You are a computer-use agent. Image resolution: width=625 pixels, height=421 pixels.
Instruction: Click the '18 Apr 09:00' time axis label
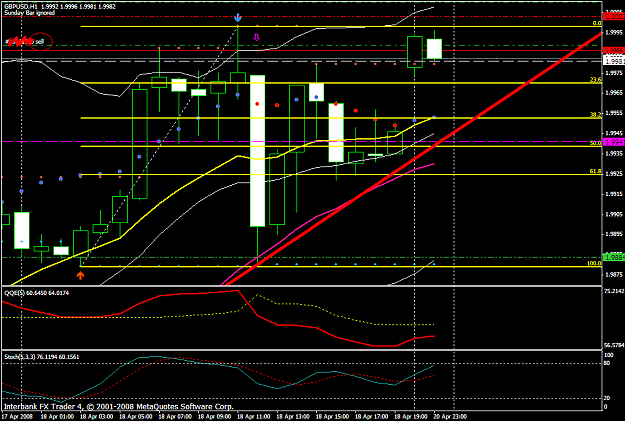214,417
